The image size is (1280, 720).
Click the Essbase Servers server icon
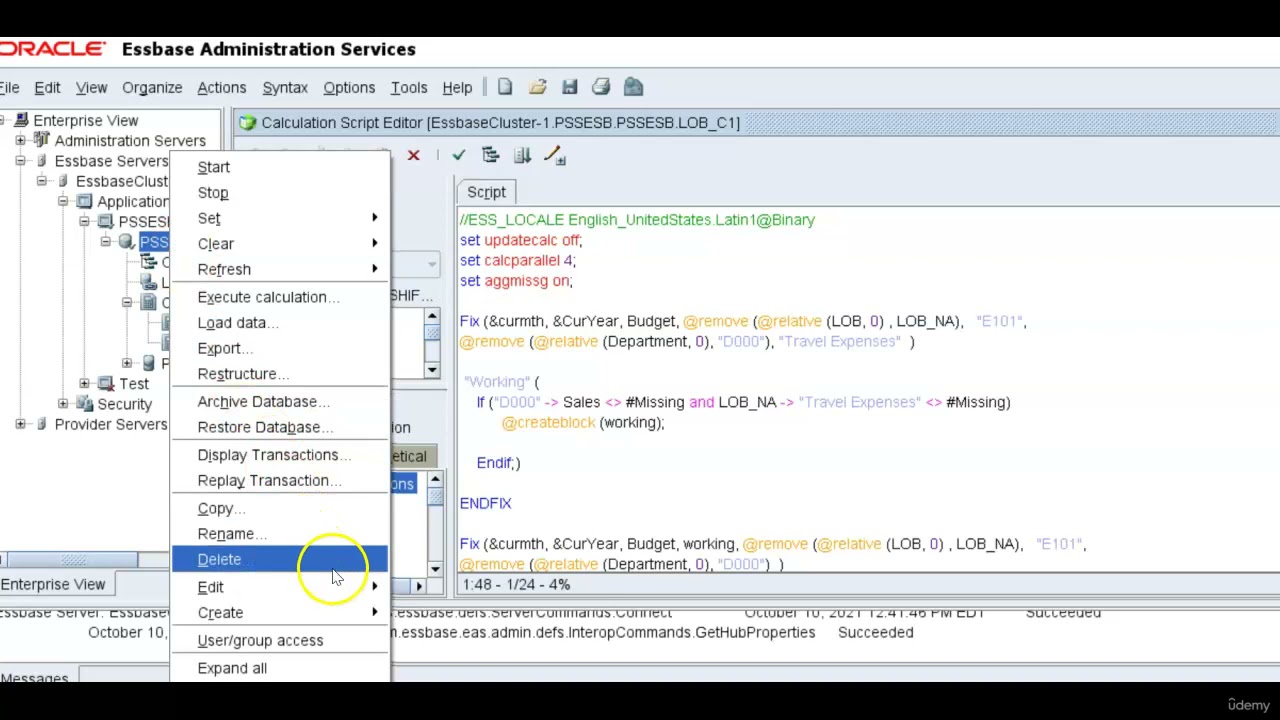click(x=42, y=161)
